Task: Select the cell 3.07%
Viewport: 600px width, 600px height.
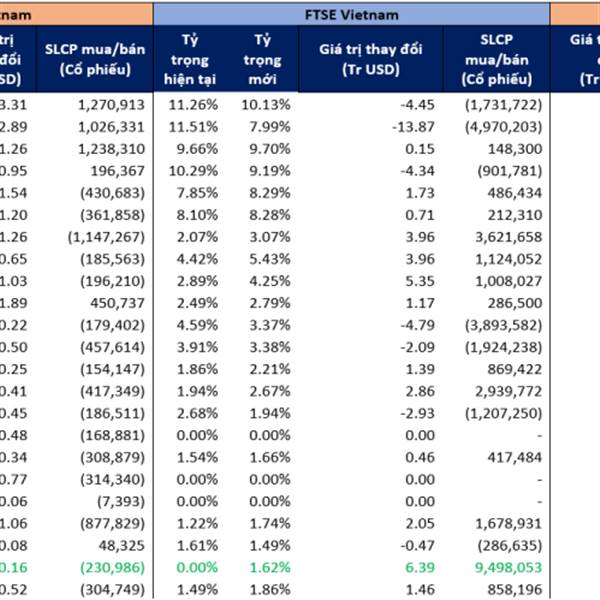Action: click(x=270, y=237)
